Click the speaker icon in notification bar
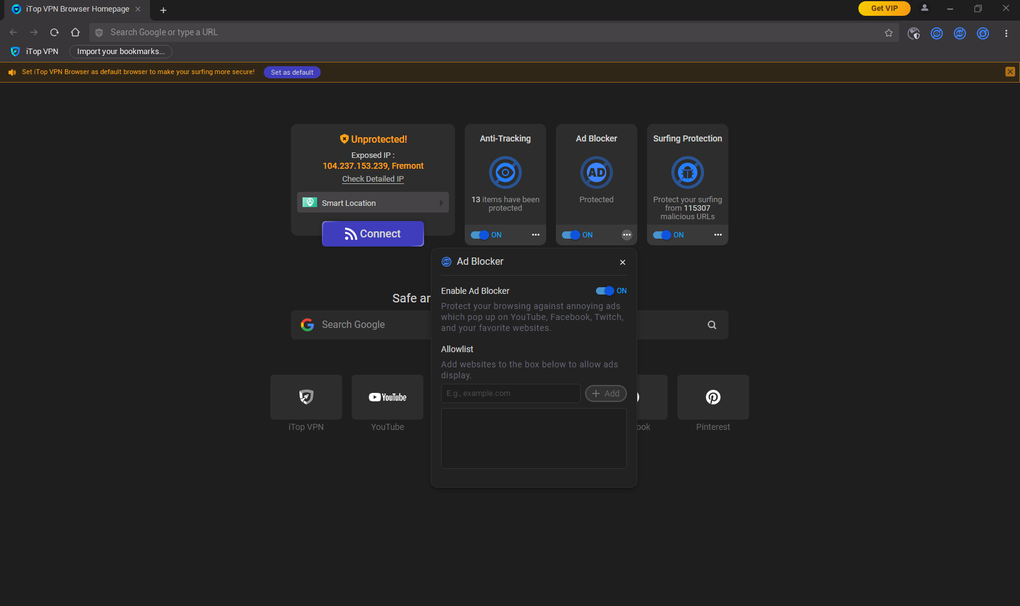The width and height of the screenshot is (1020, 606). [x=12, y=72]
